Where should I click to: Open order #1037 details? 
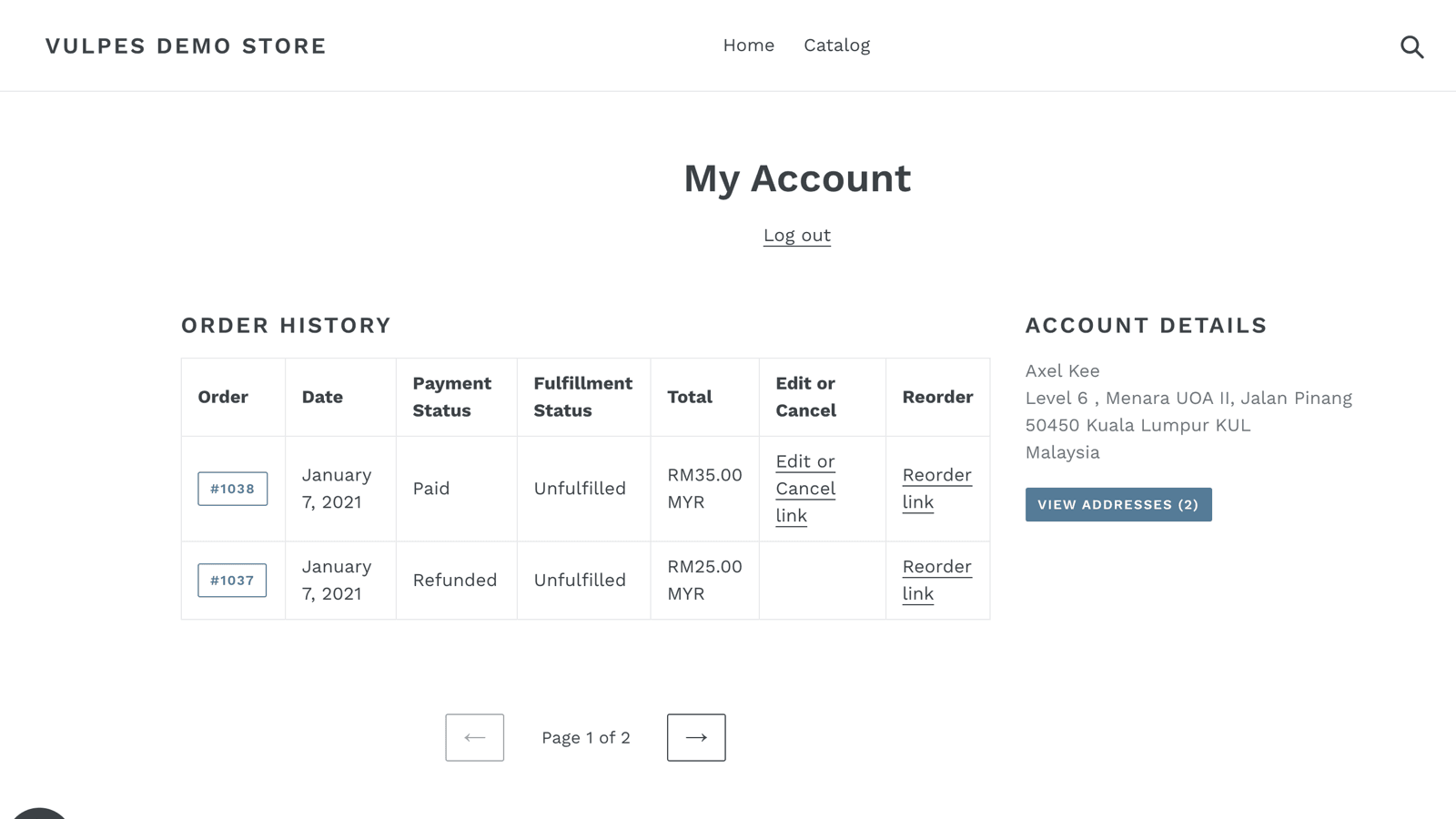(232, 581)
